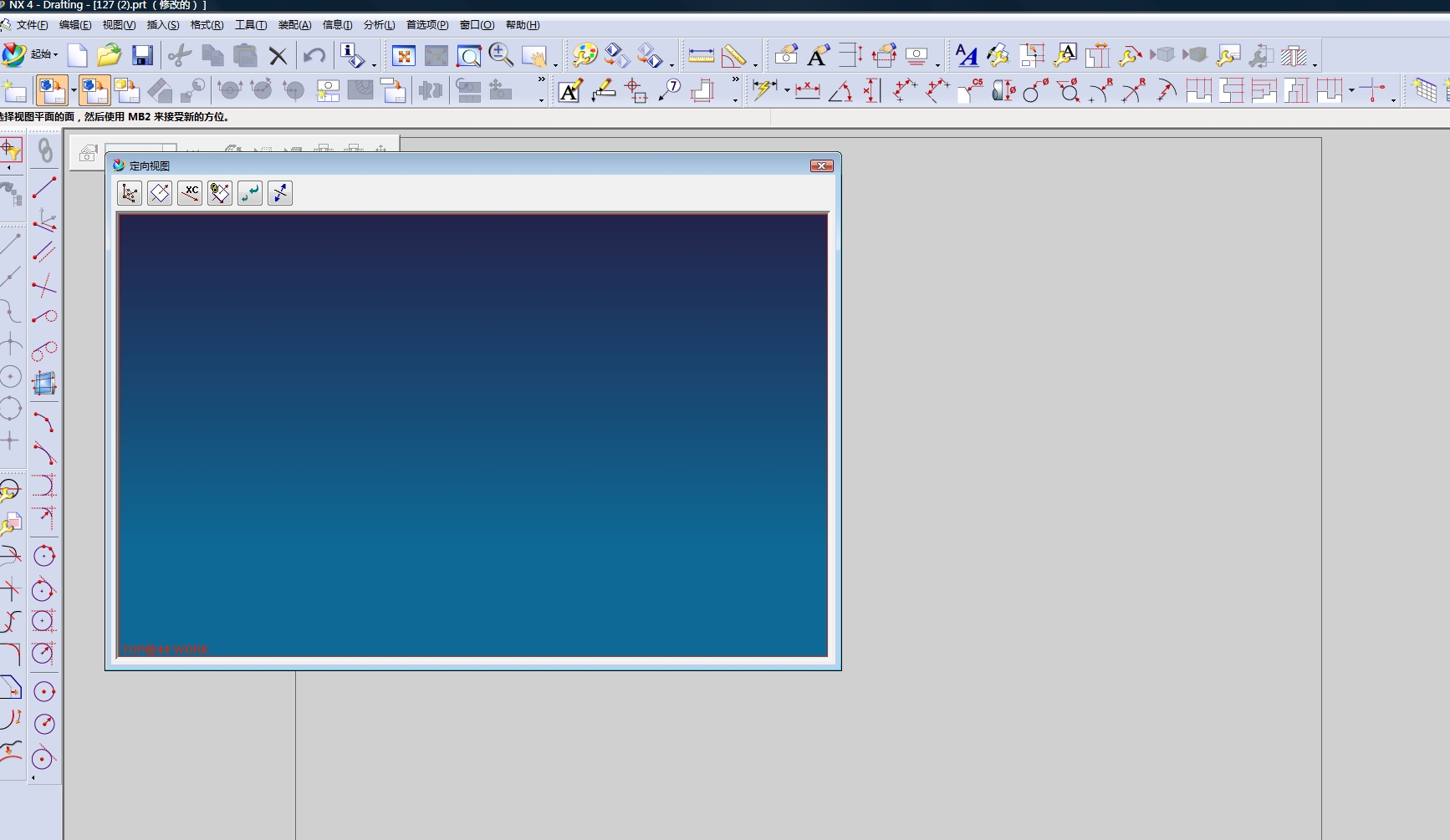Image resolution: width=1450 pixels, height=840 pixels.
Task: Open the 视图(V) menu
Action: pos(119,25)
